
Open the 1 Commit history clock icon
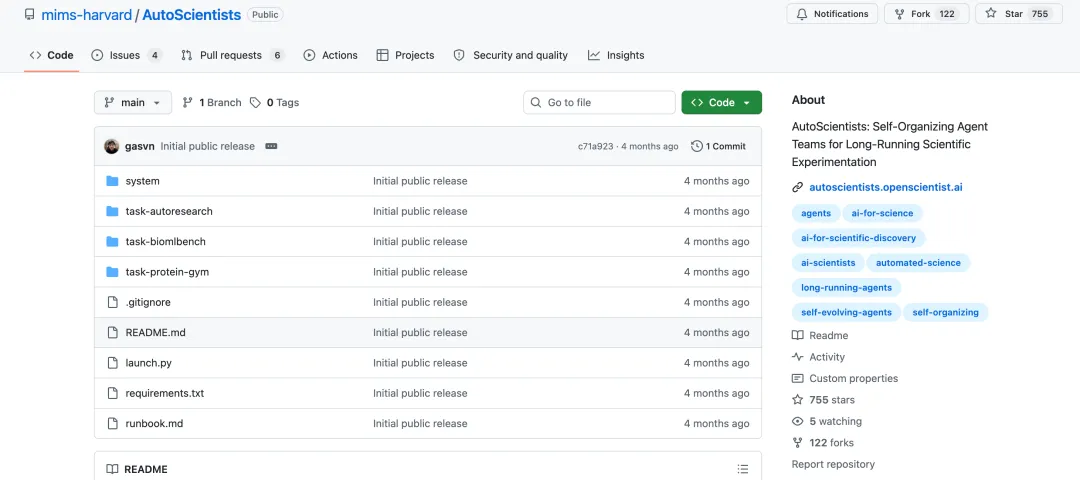pos(697,146)
